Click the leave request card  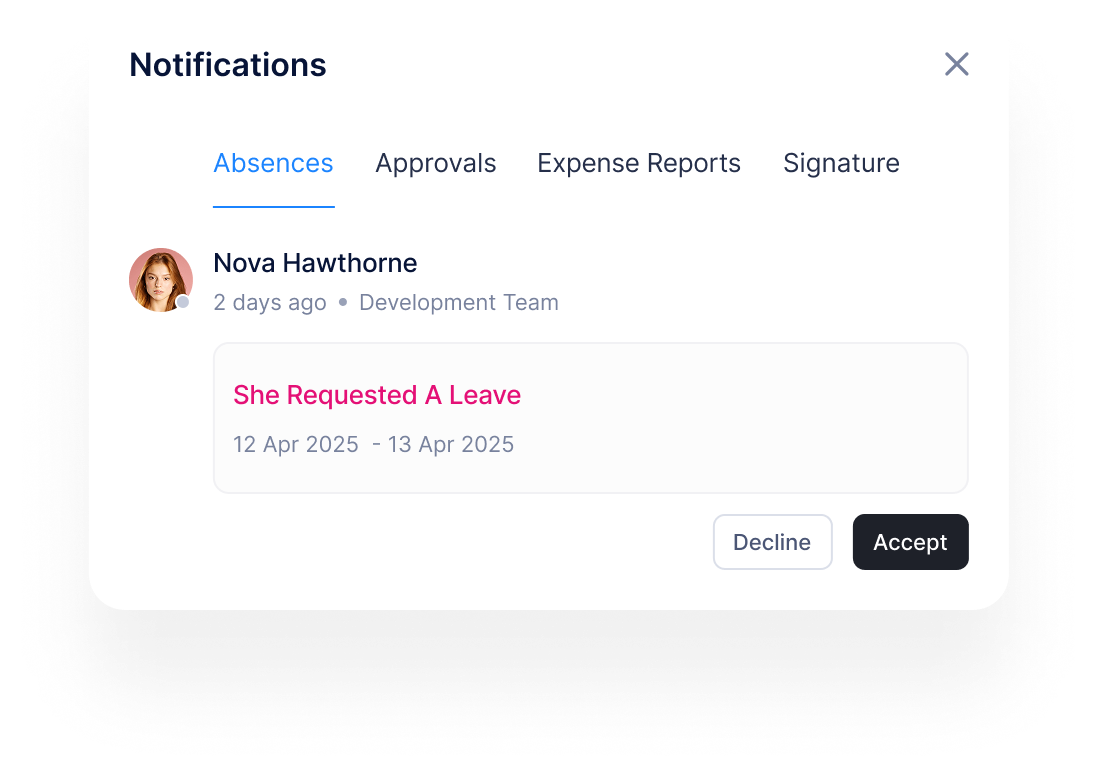coord(590,418)
